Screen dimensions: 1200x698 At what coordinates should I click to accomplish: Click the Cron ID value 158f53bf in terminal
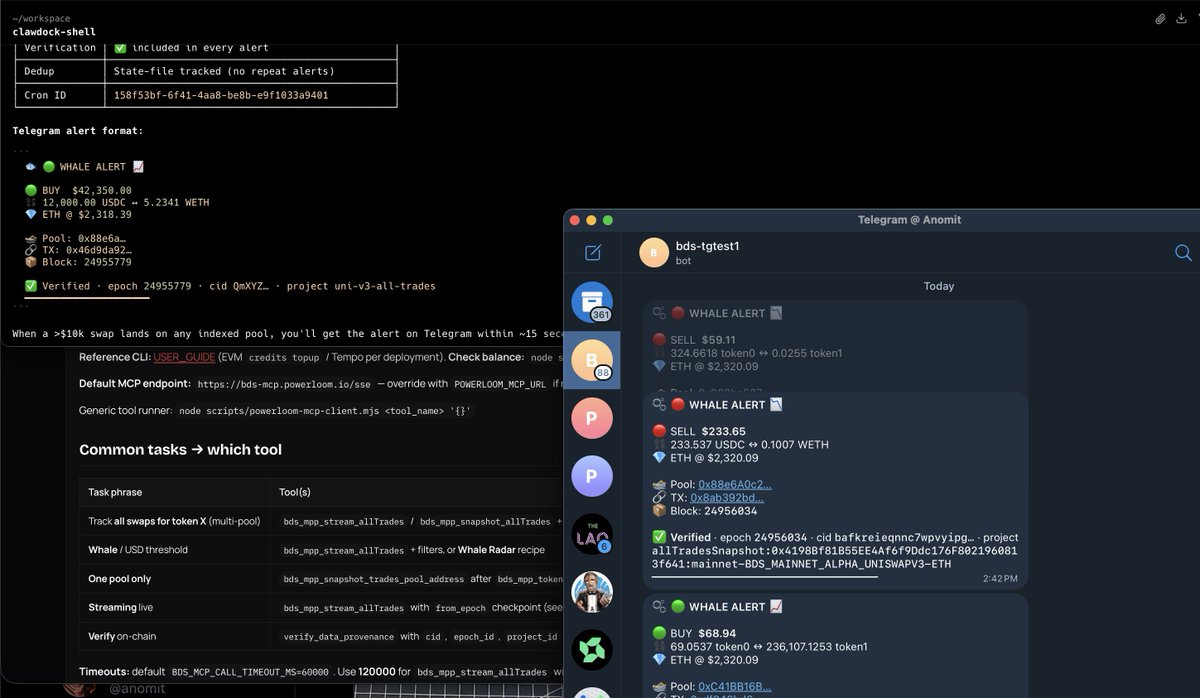(221, 95)
